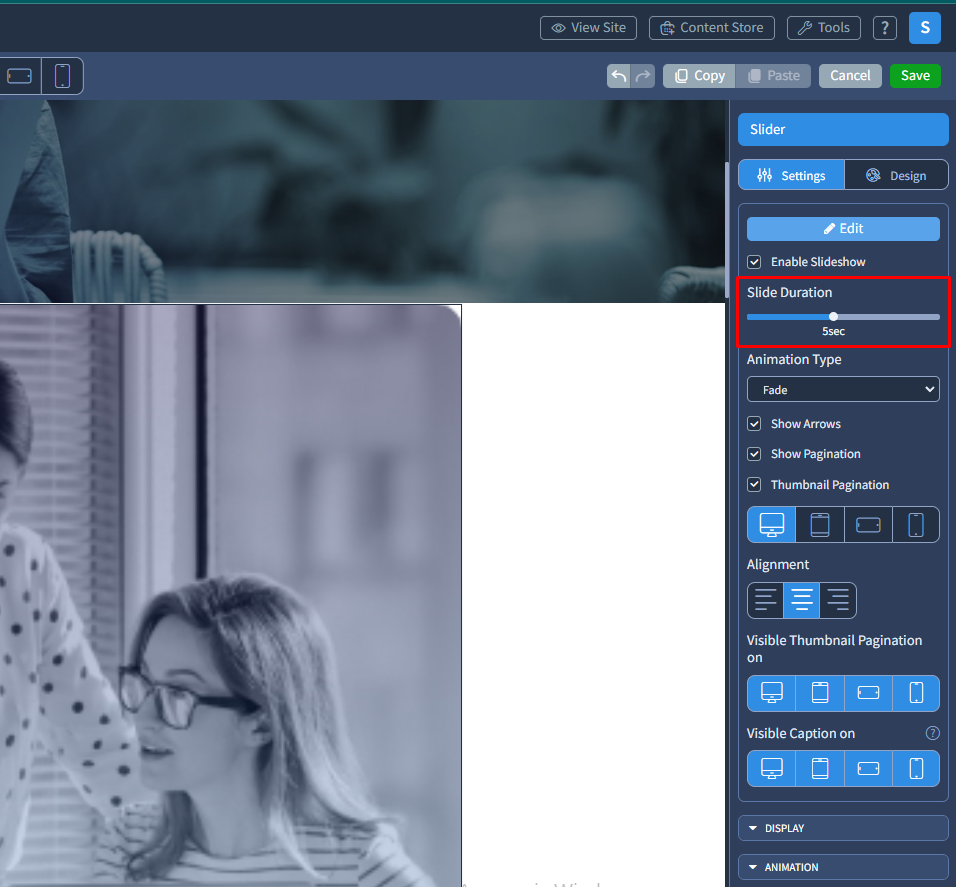Expand the DISPLAY section
The image size is (956, 887).
[843, 828]
